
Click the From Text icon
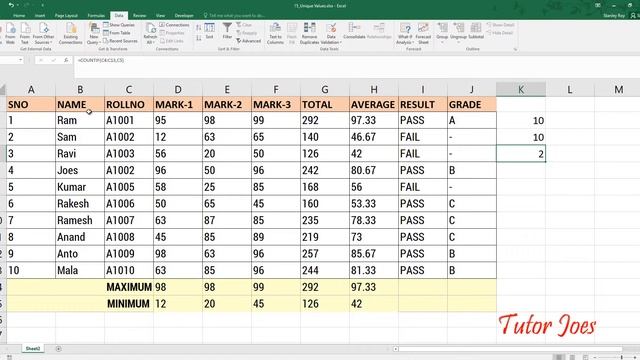tap(25, 33)
